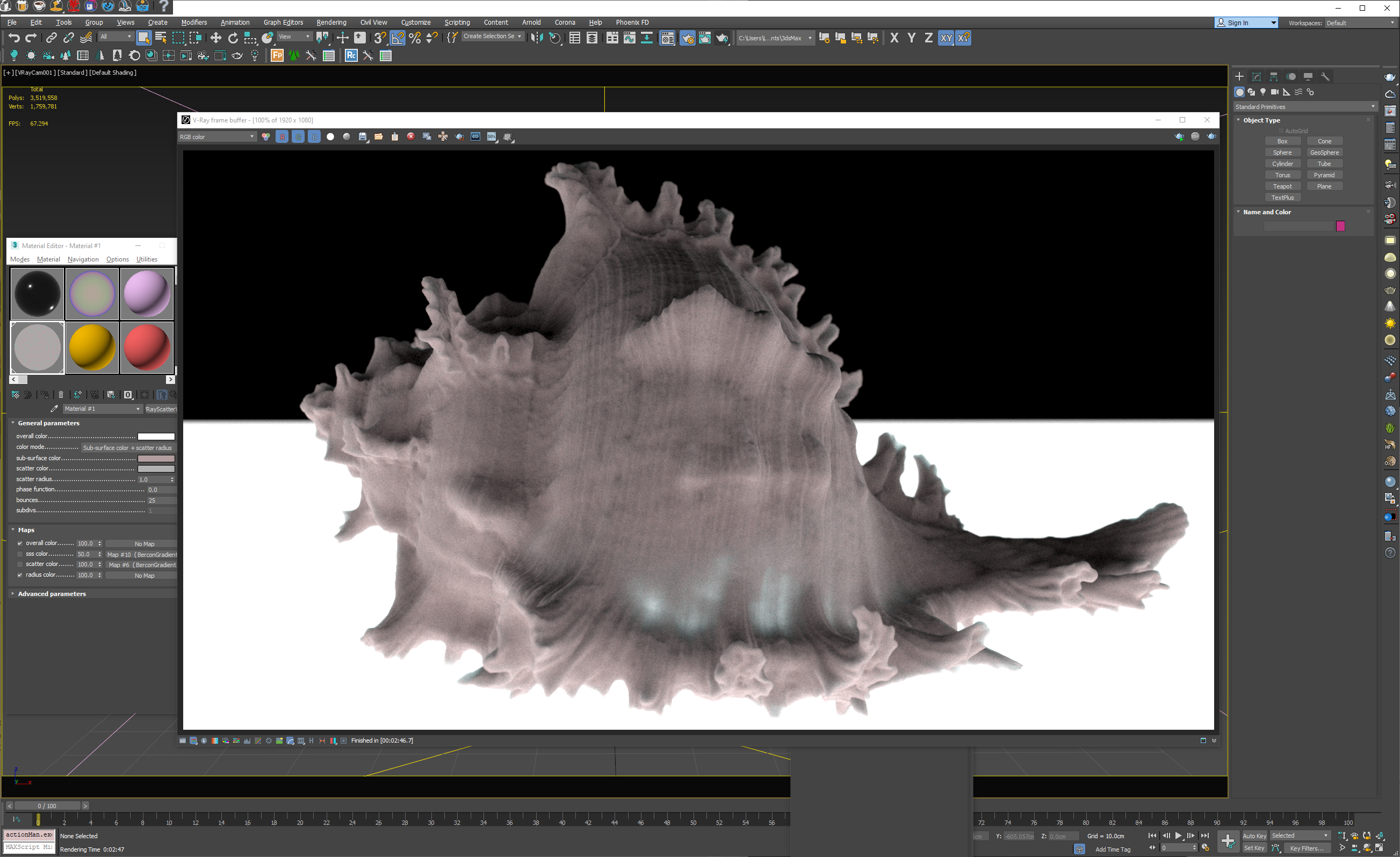The width and height of the screenshot is (1400, 857).
Task: Click the Map #10 BerconGradient button
Action: (x=141, y=555)
